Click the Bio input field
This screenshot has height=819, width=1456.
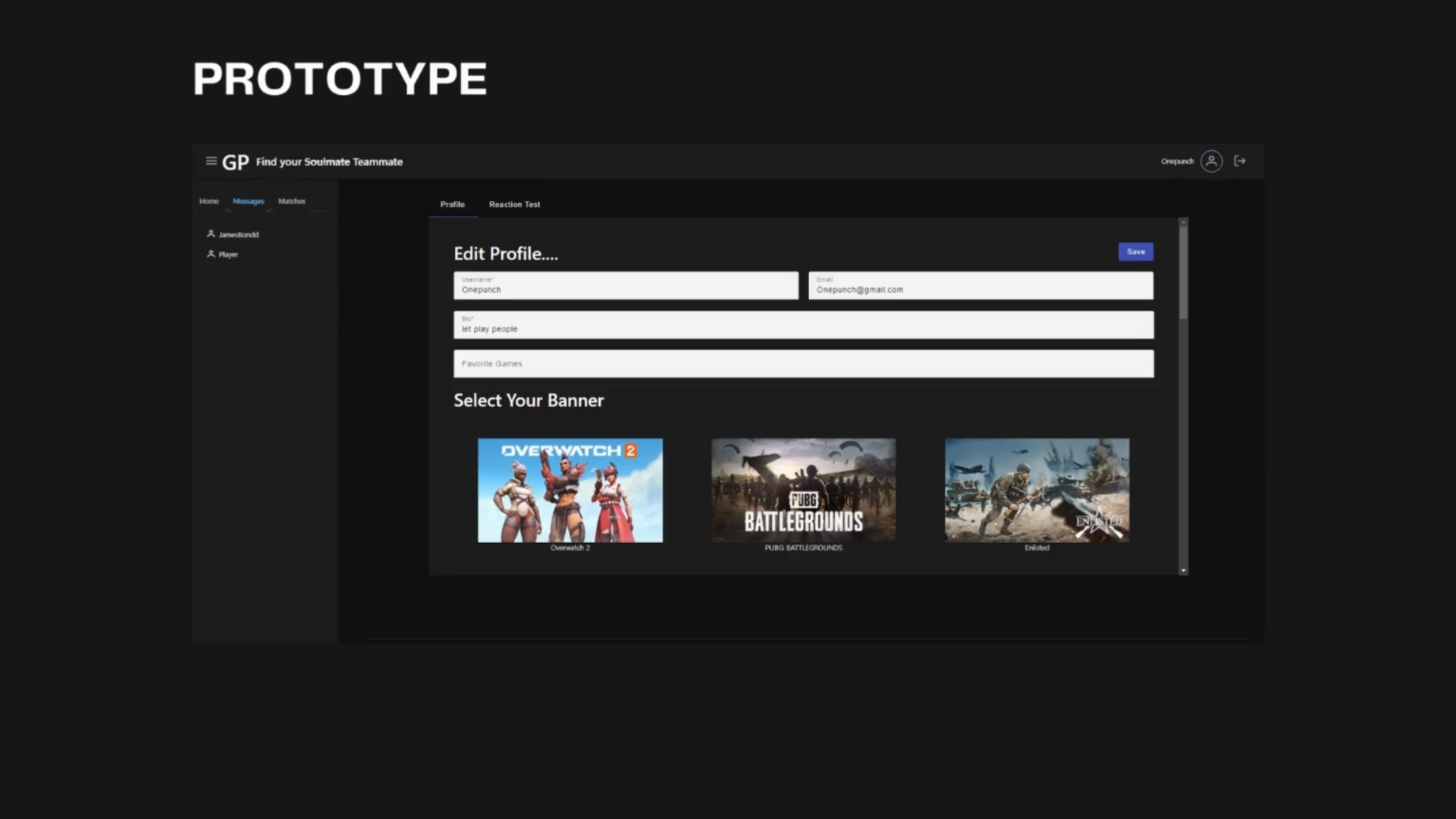[804, 325]
